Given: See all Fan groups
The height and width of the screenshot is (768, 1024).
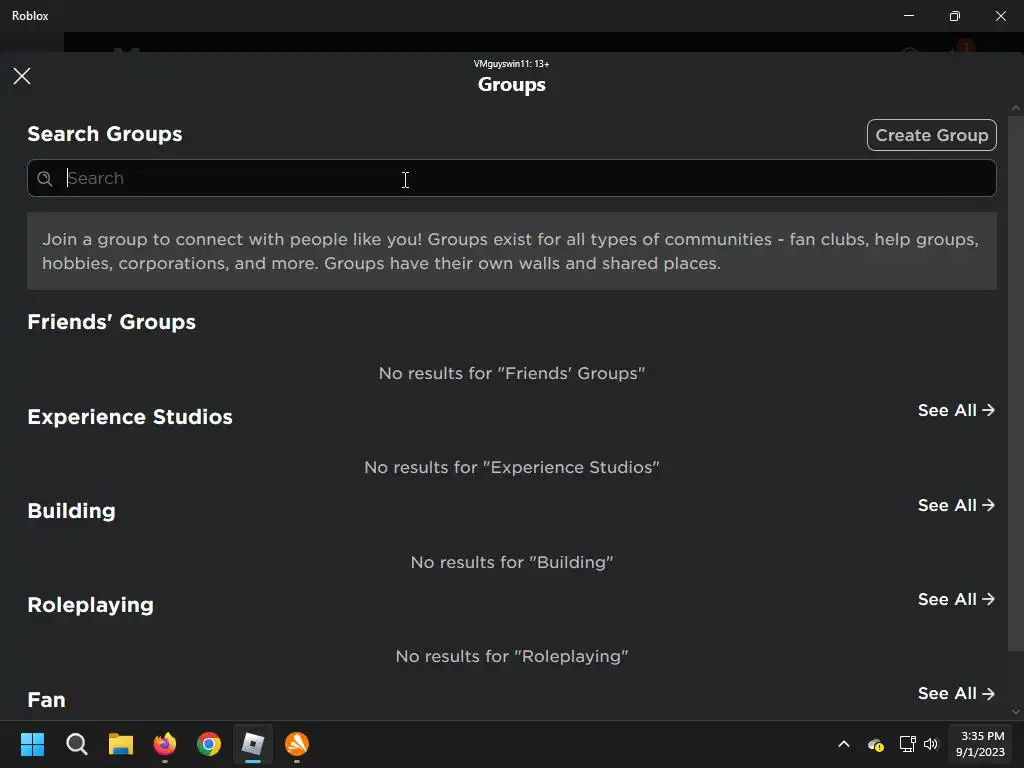Looking at the screenshot, I should pos(956,693).
